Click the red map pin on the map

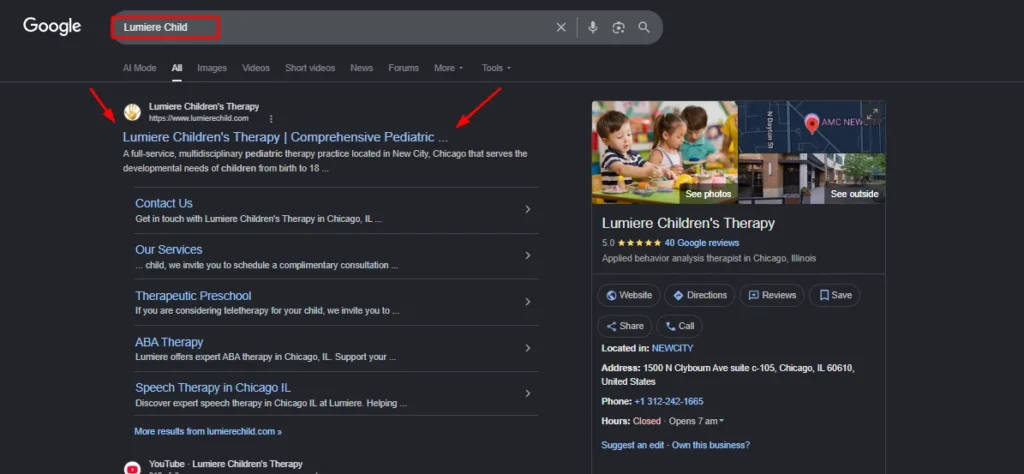(812, 123)
